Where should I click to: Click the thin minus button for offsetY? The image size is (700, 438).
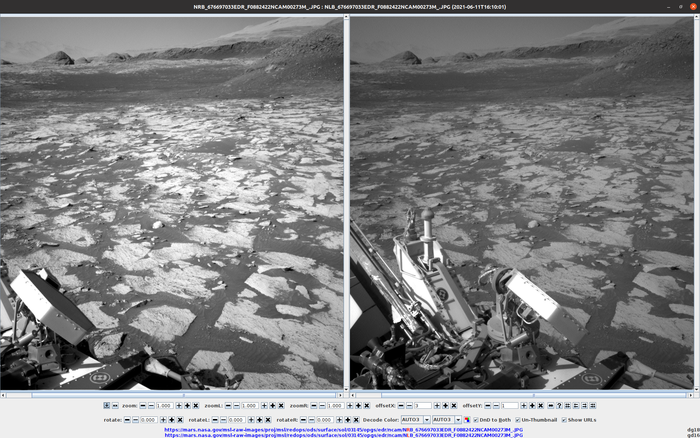click(x=496, y=405)
